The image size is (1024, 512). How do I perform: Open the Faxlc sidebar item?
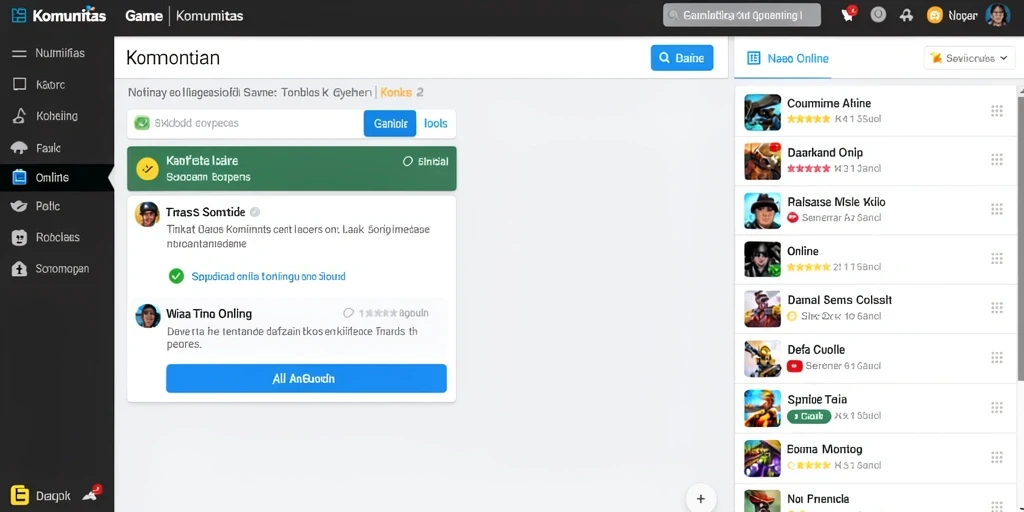[x=57, y=148]
